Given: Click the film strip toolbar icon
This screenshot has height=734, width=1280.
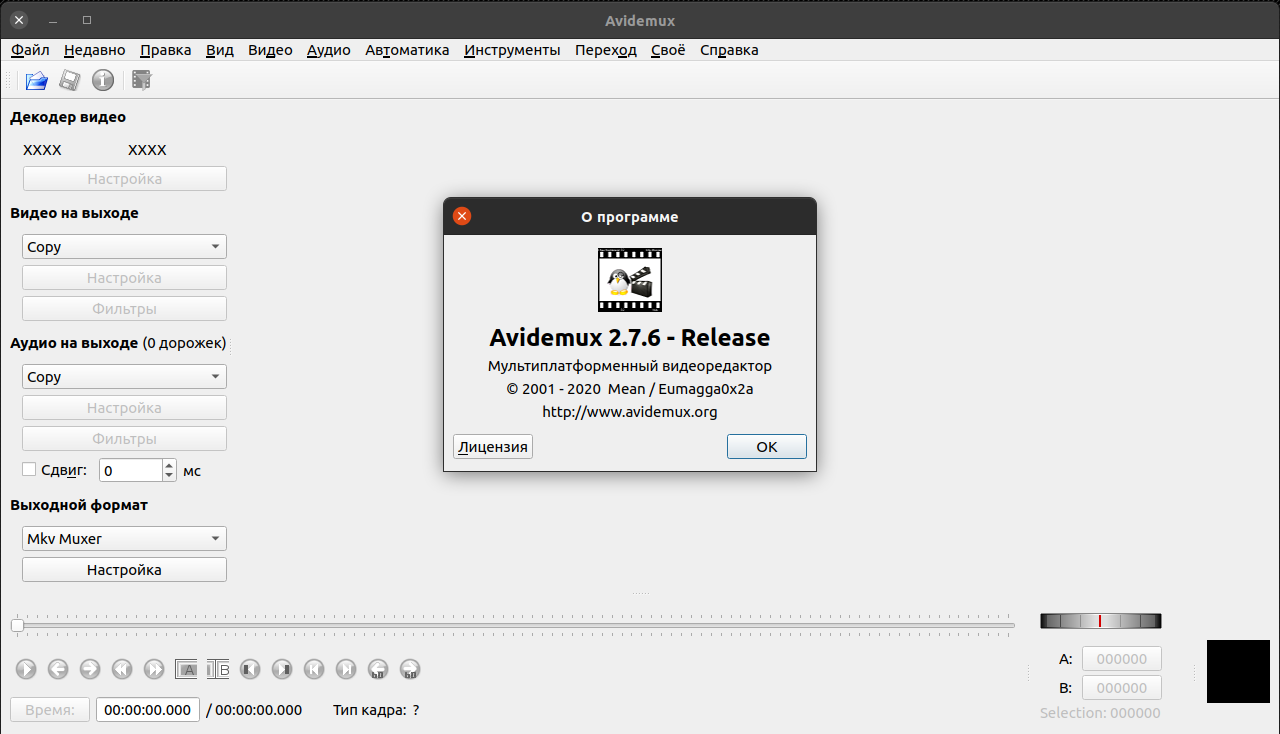Looking at the screenshot, I should pyautogui.click(x=142, y=80).
